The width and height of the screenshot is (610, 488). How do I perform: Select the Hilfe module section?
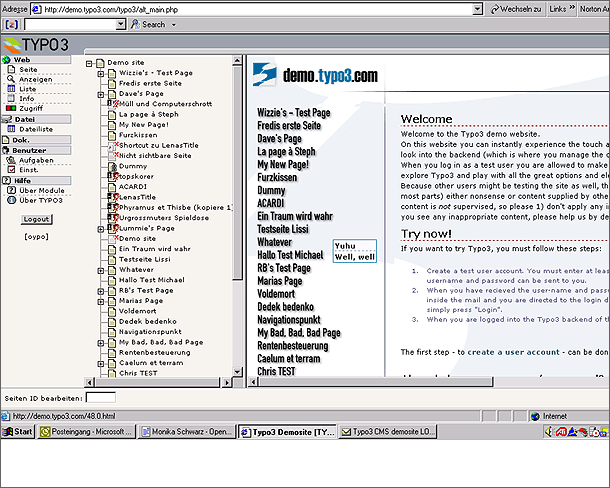point(37,181)
